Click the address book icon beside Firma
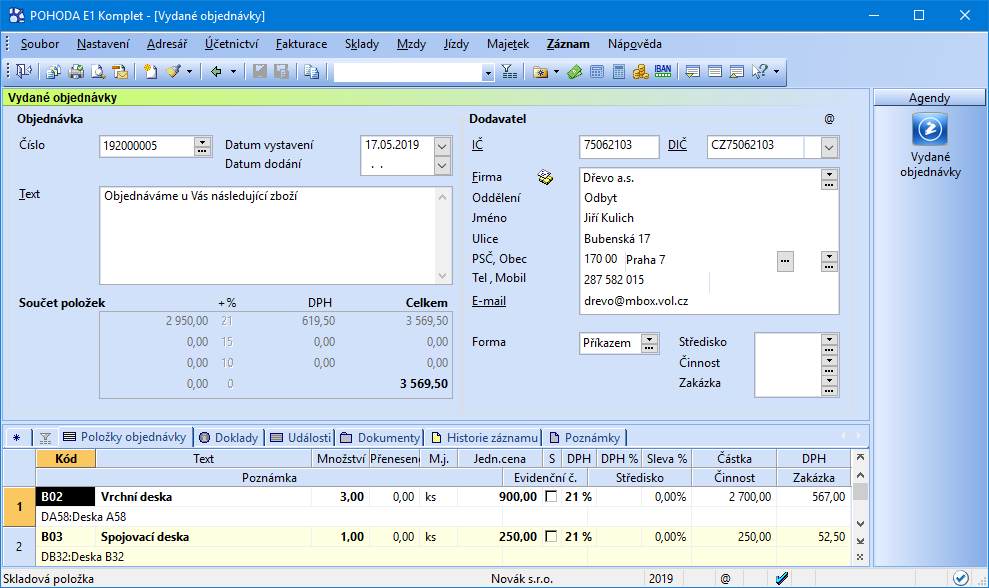This screenshot has height=588, width=989. coord(546,178)
